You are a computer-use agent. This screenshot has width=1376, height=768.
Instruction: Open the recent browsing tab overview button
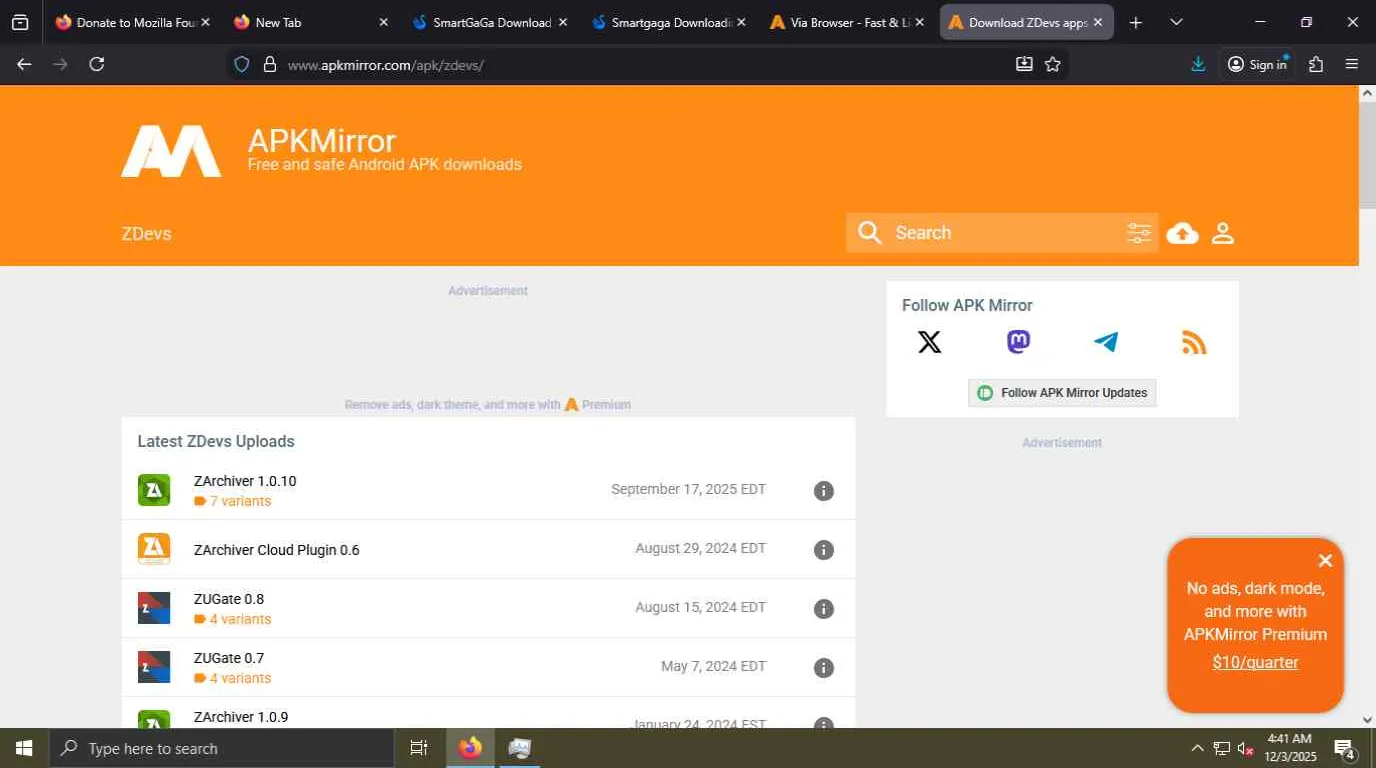pyautogui.click(x=21, y=22)
